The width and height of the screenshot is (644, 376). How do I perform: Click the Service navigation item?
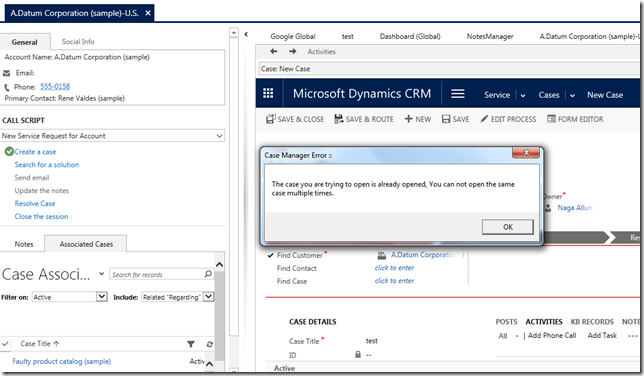click(497, 95)
